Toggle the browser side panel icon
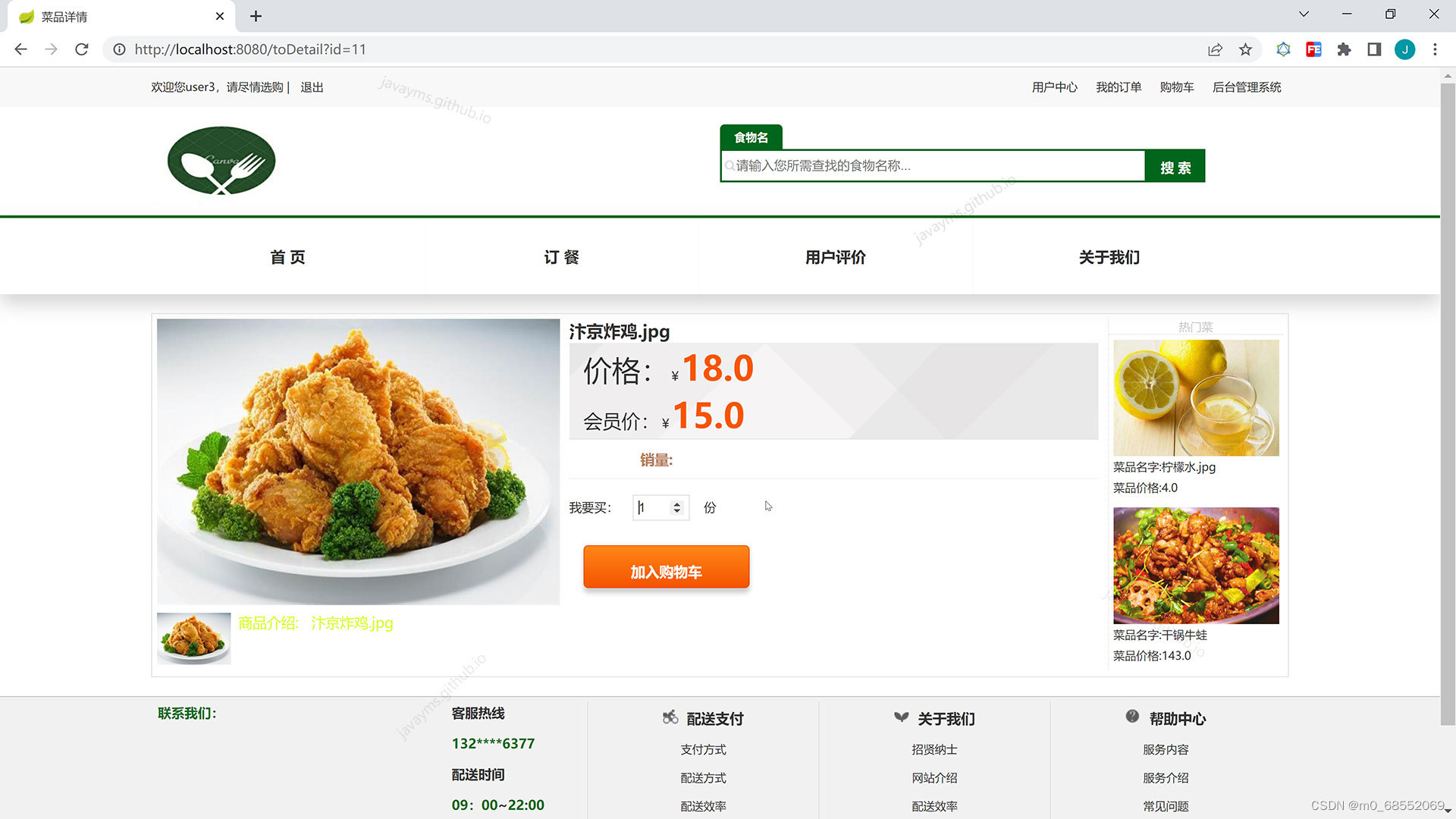The image size is (1456, 819). (1374, 49)
